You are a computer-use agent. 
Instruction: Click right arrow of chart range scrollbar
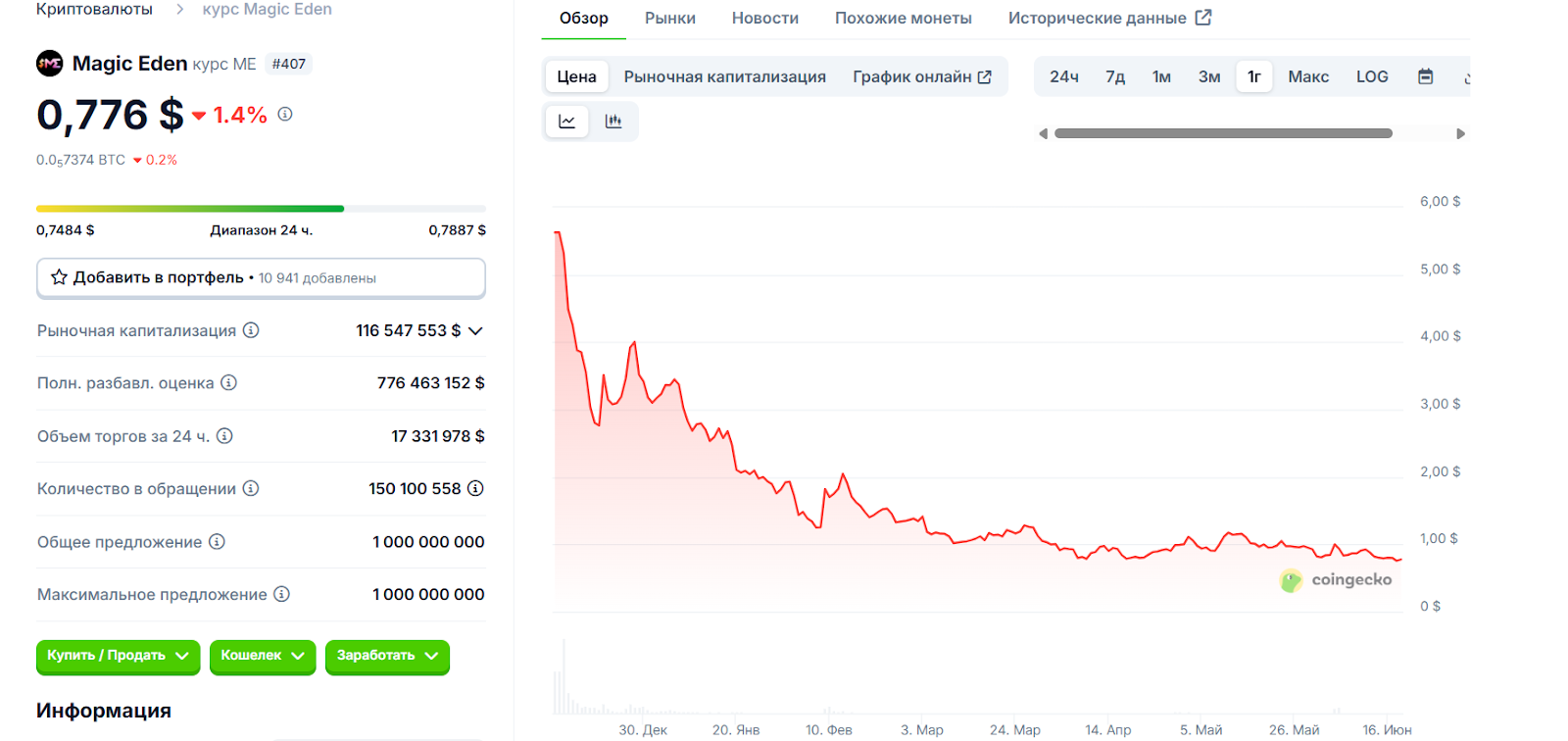click(1460, 133)
